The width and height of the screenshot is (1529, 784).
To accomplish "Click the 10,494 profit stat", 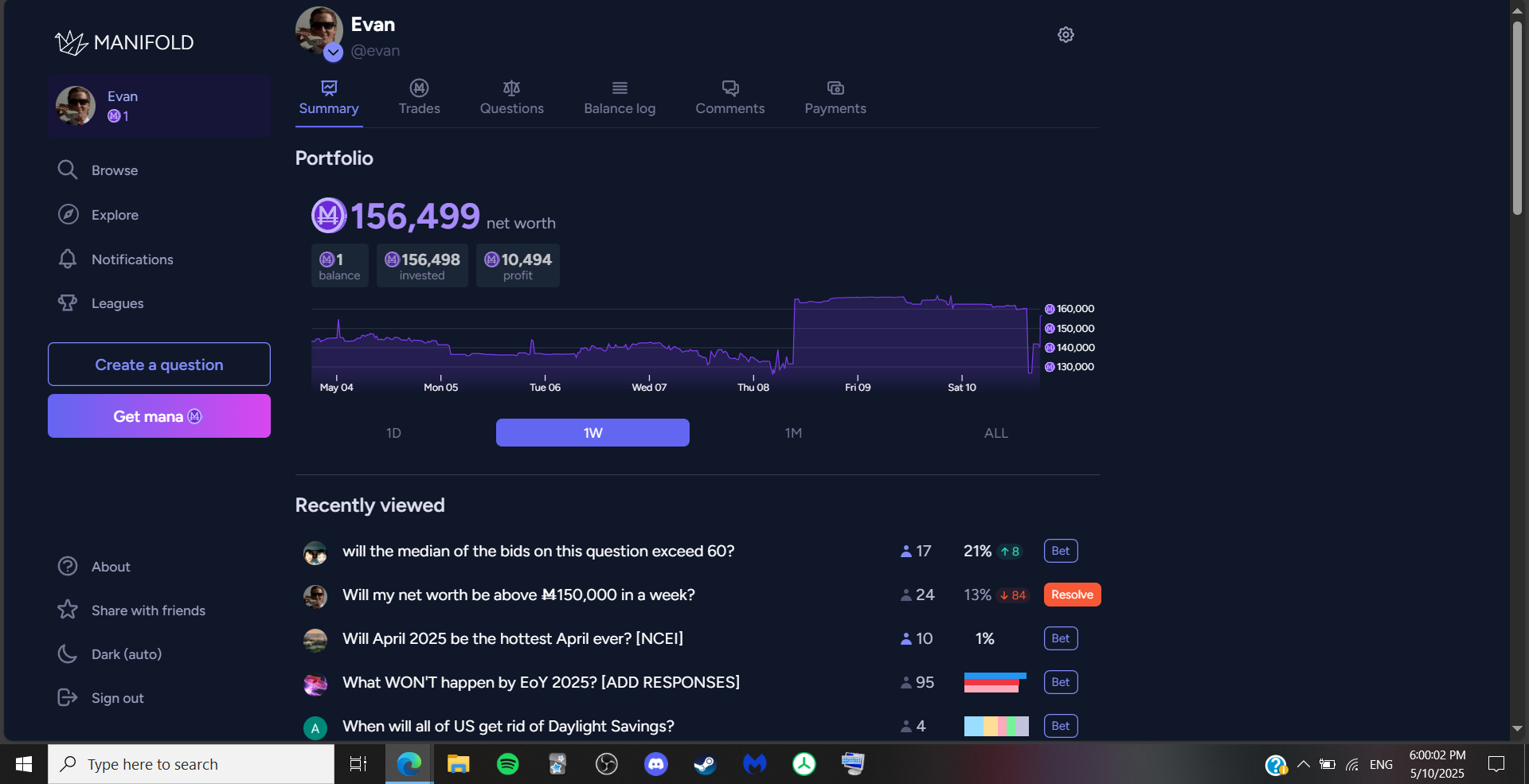I will tap(518, 265).
